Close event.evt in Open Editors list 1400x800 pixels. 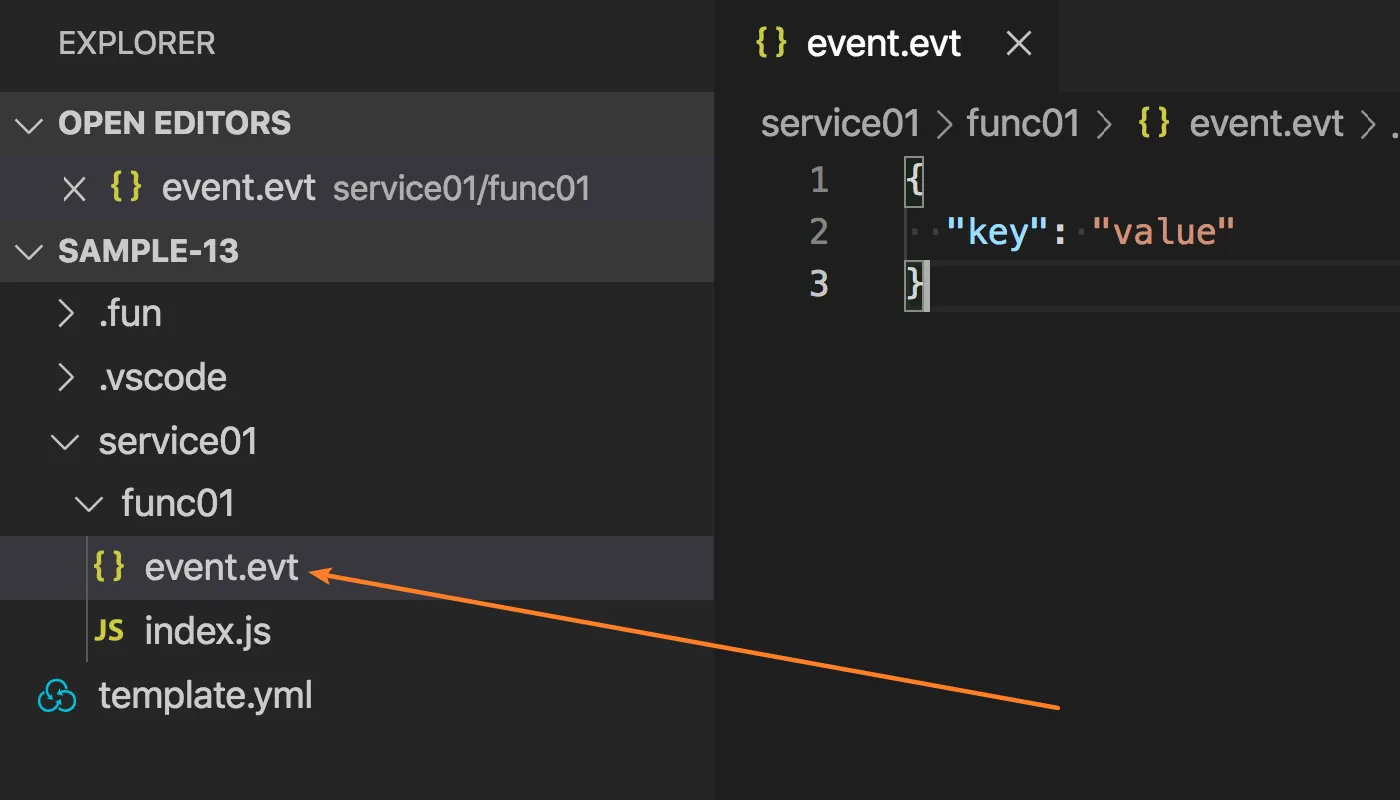pos(75,188)
